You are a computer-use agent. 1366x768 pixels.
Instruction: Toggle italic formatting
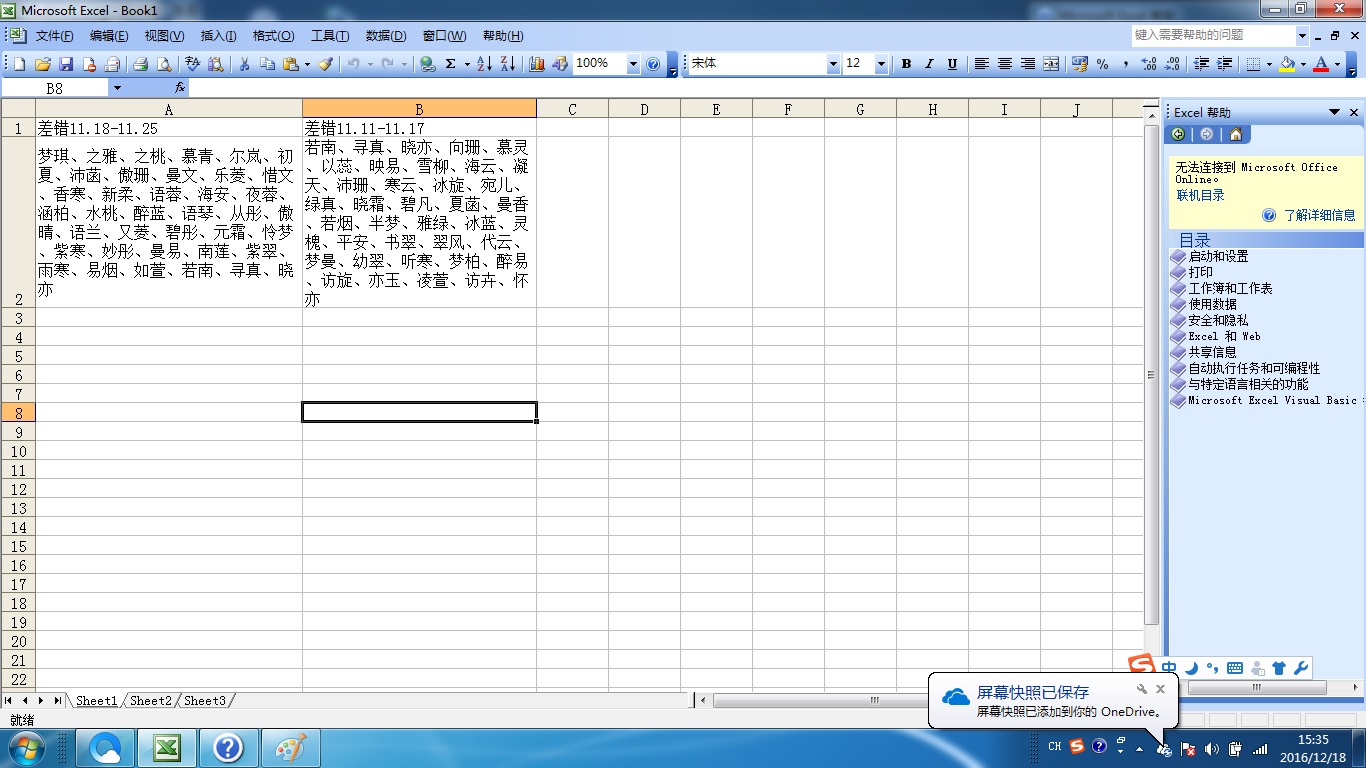tap(929, 64)
